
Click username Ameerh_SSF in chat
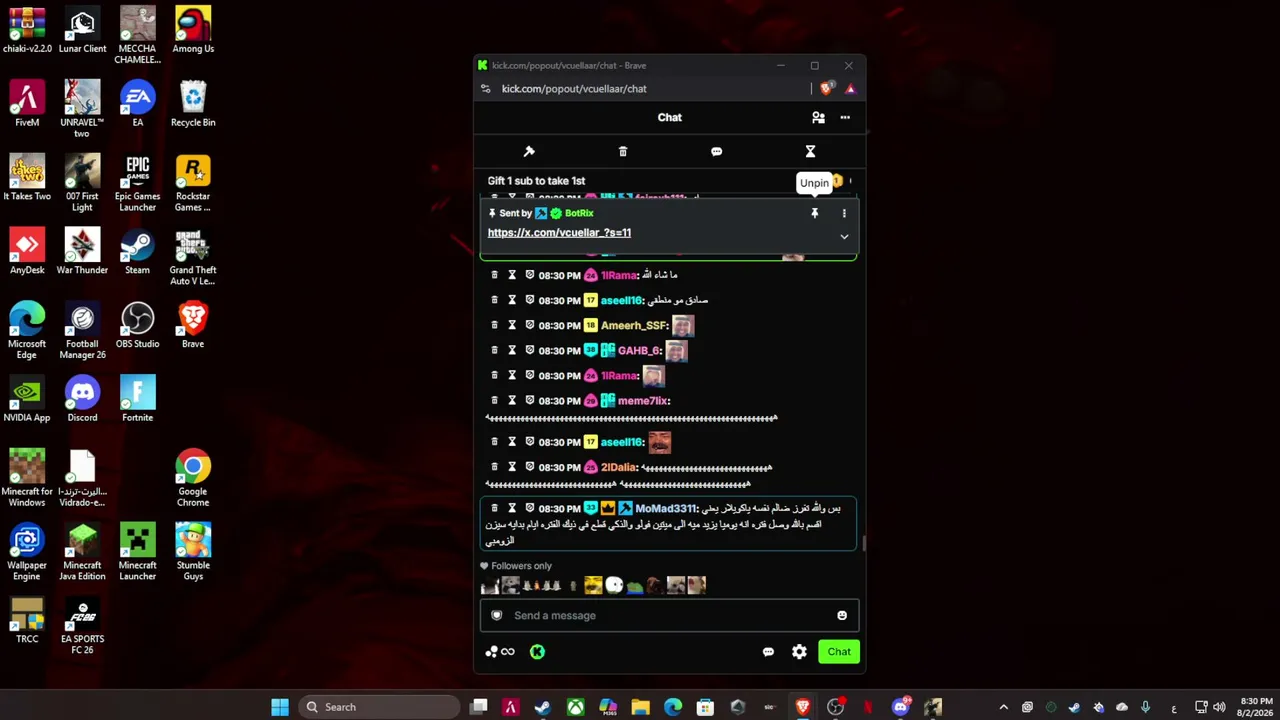(x=634, y=325)
